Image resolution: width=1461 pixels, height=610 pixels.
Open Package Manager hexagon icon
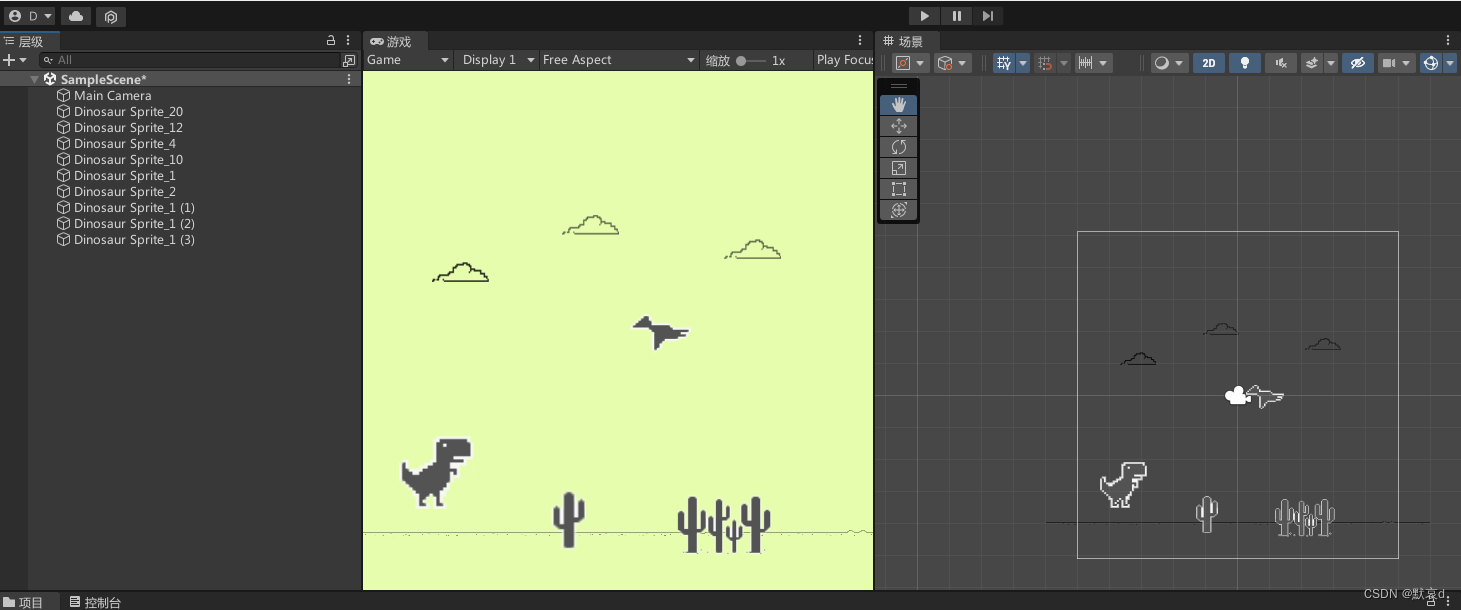pos(111,16)
